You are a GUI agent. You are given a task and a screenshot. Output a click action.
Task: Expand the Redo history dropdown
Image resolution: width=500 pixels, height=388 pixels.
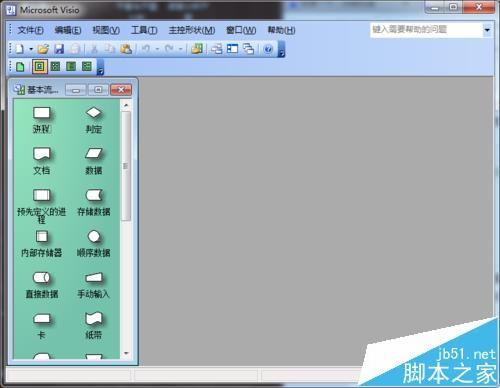tap(180, 49)
